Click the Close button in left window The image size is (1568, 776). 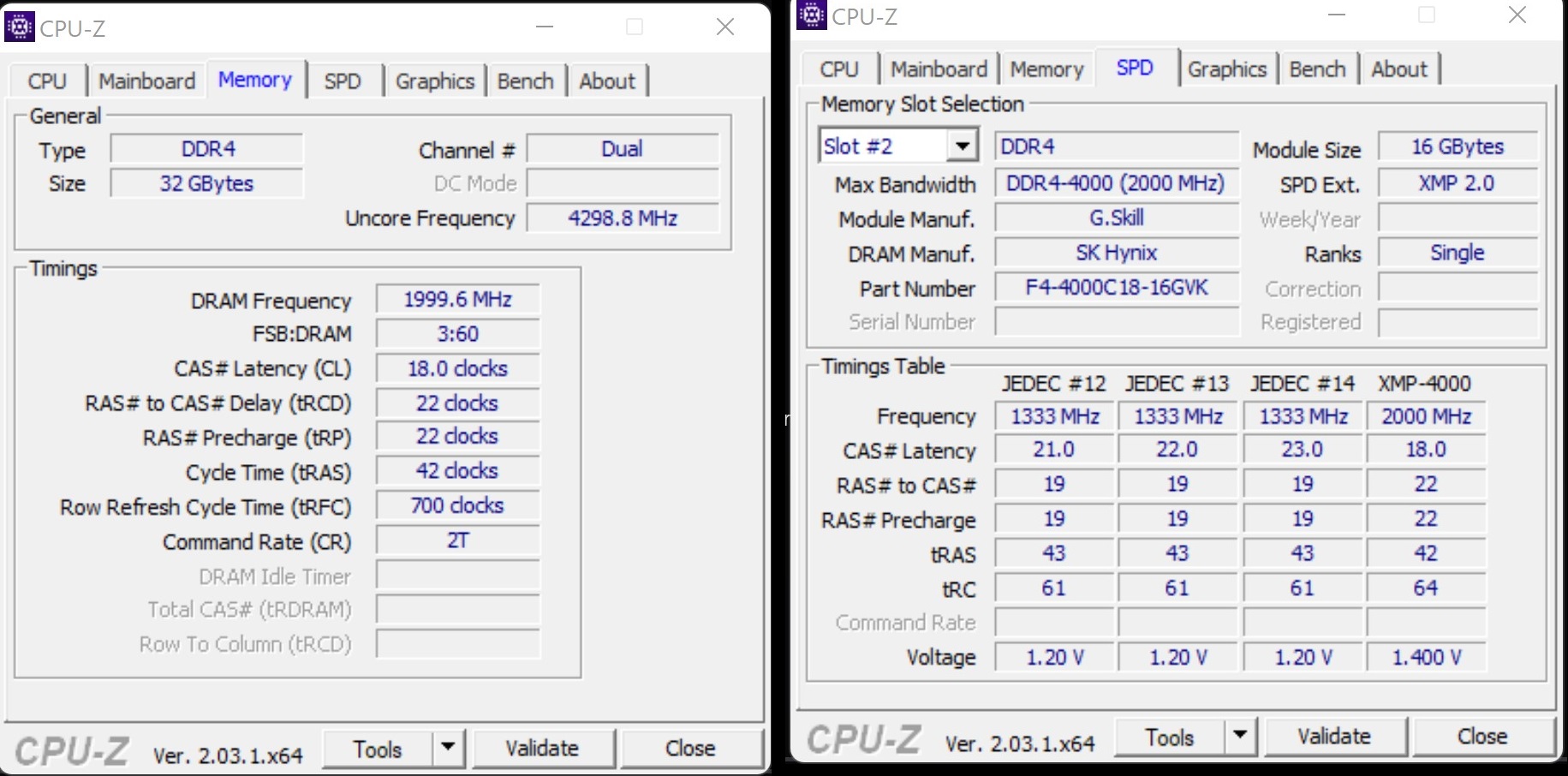(x=690, y=749)
